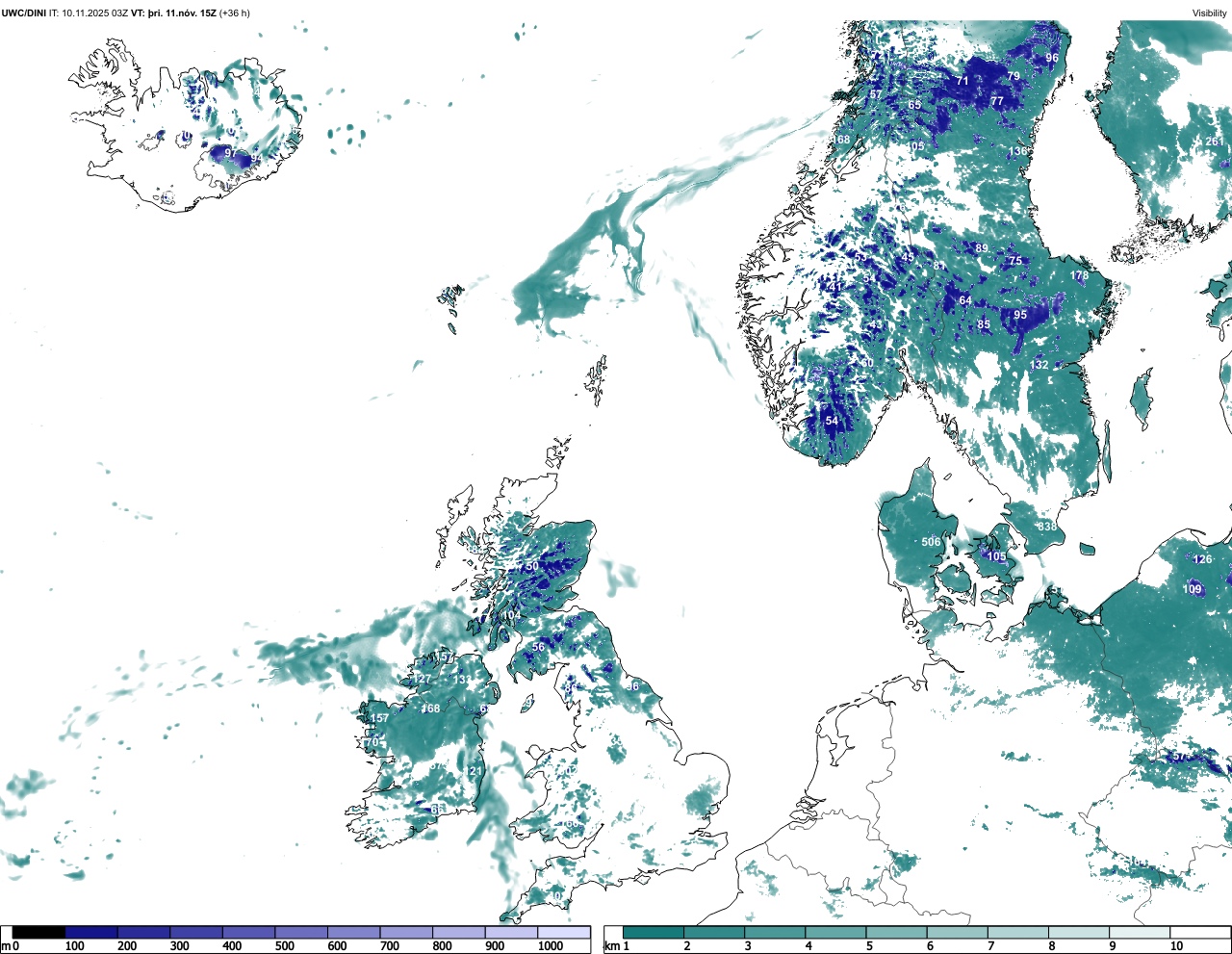This screenshot has height=954, width=1232.
Task: Click the '95' value in central Sweden
Action: coord(1020,315)
